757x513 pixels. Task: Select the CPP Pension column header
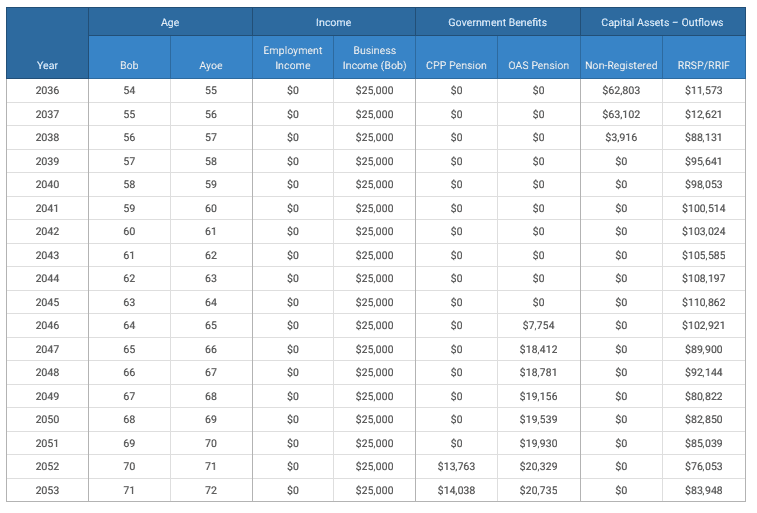tap(456, 66)
